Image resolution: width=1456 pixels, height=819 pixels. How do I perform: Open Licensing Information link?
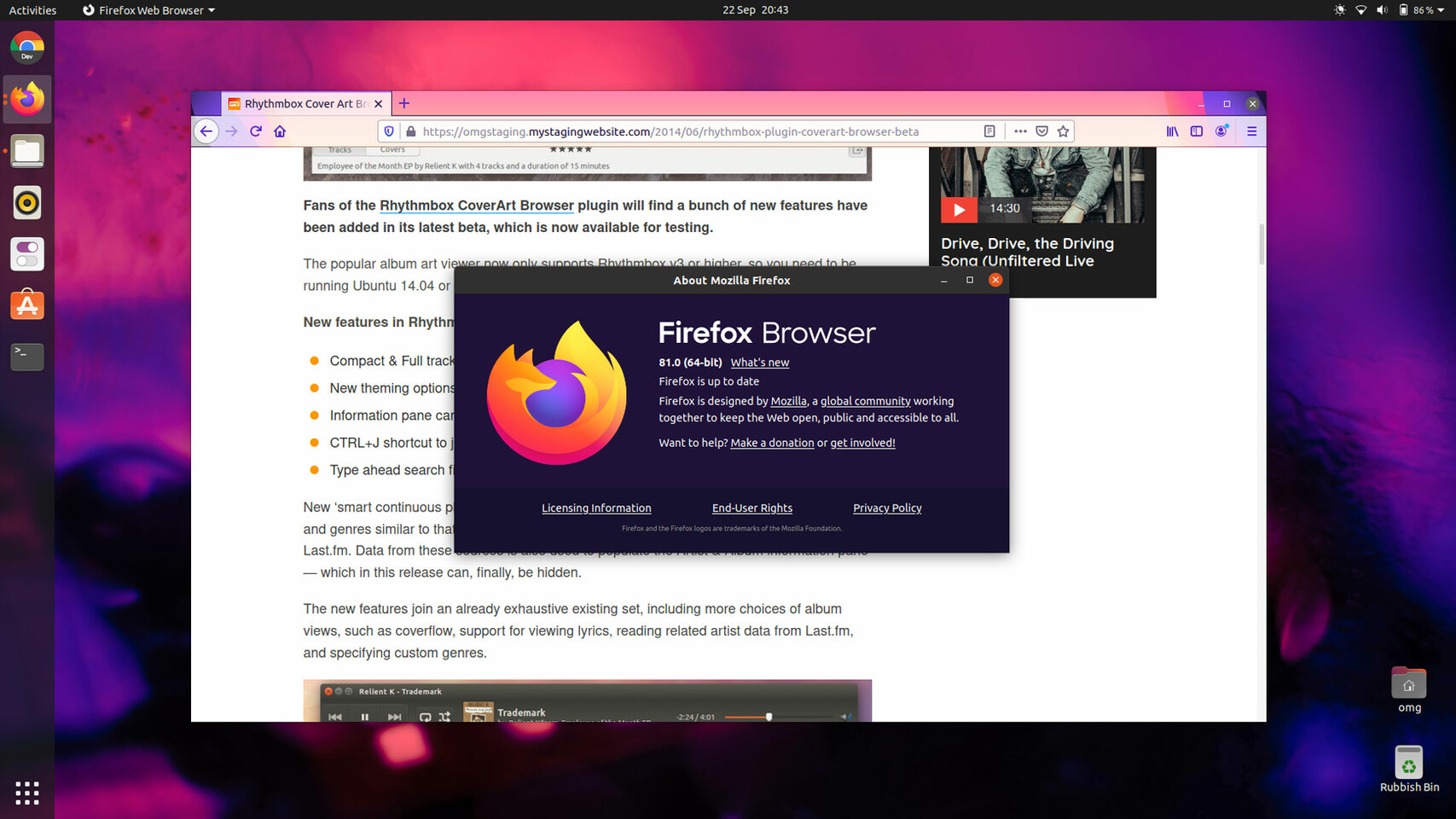(x=596, y=508)
